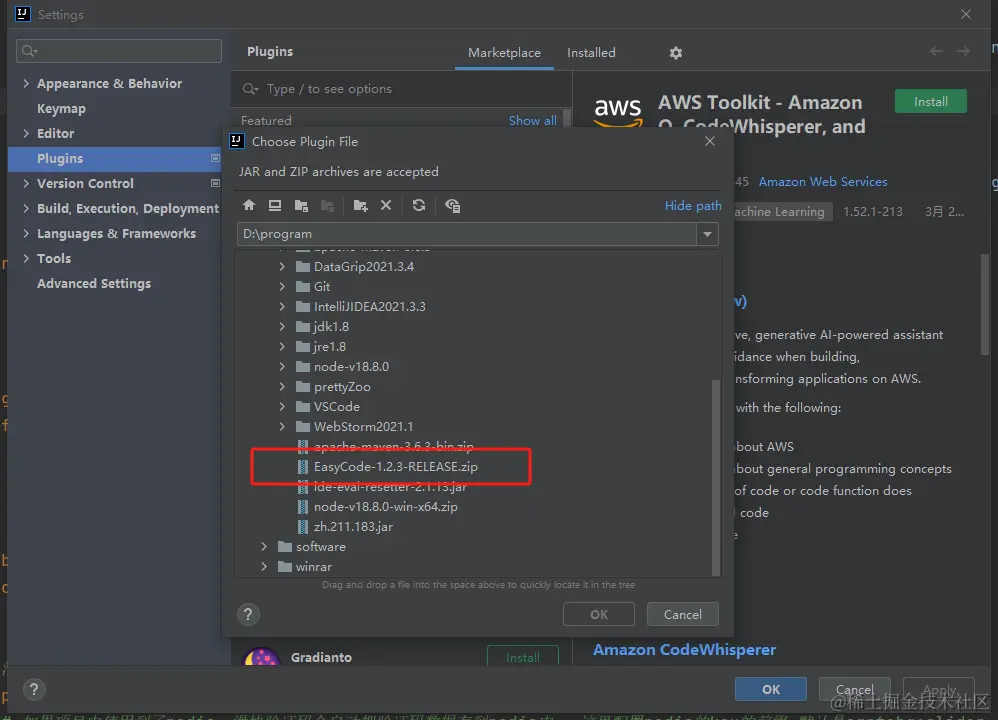Screen dimensions: 998x720
Task: Click Plugins project-level settings indicator icon
Action: click(215, 158)
